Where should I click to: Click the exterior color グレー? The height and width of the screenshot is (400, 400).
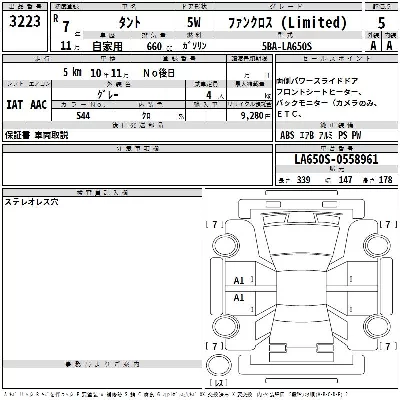tap(108, 95)
